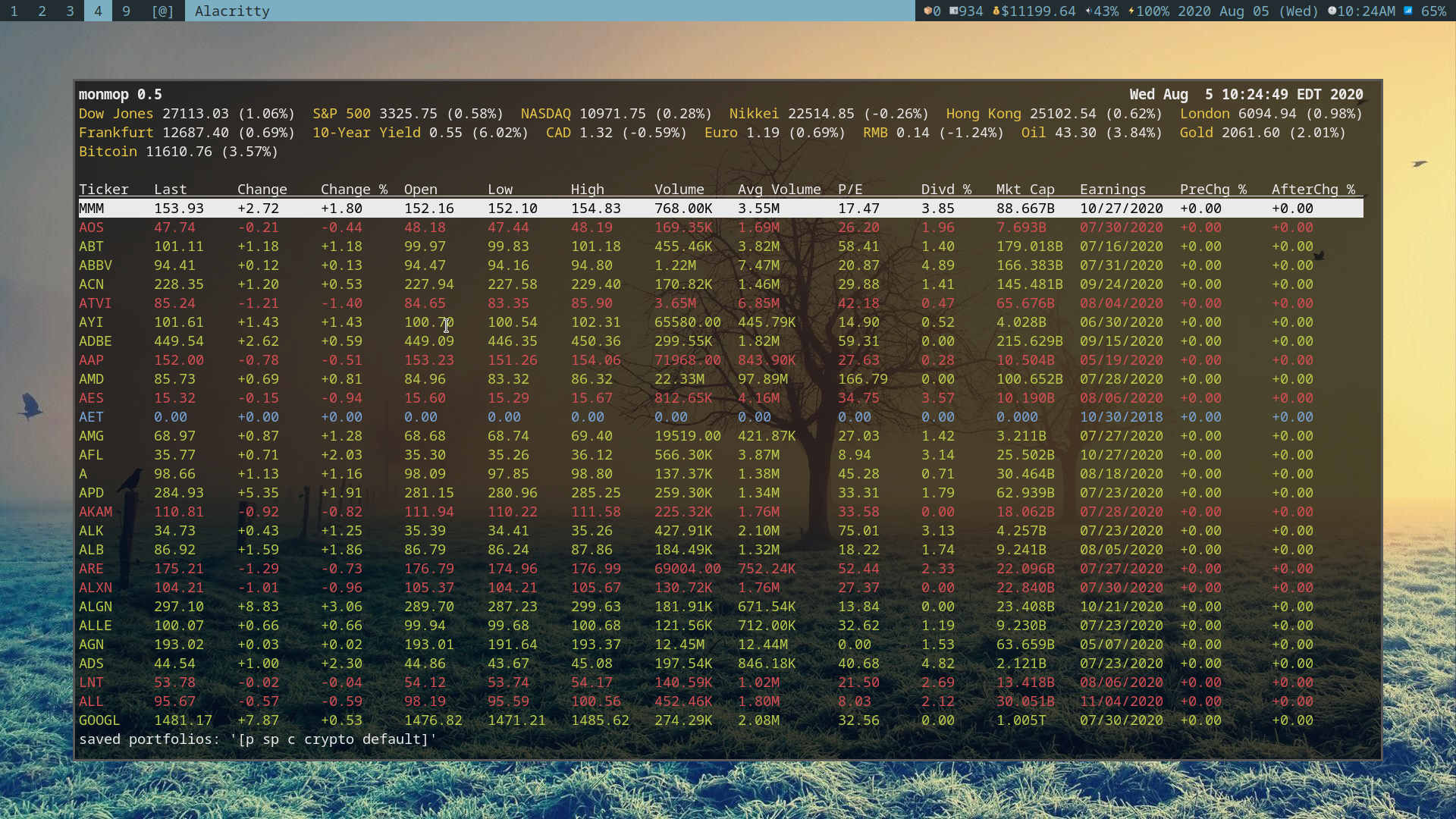Click the speaker volume icon at 43%
This screenshot has width=1456, height=819.
coord(1089,11)
